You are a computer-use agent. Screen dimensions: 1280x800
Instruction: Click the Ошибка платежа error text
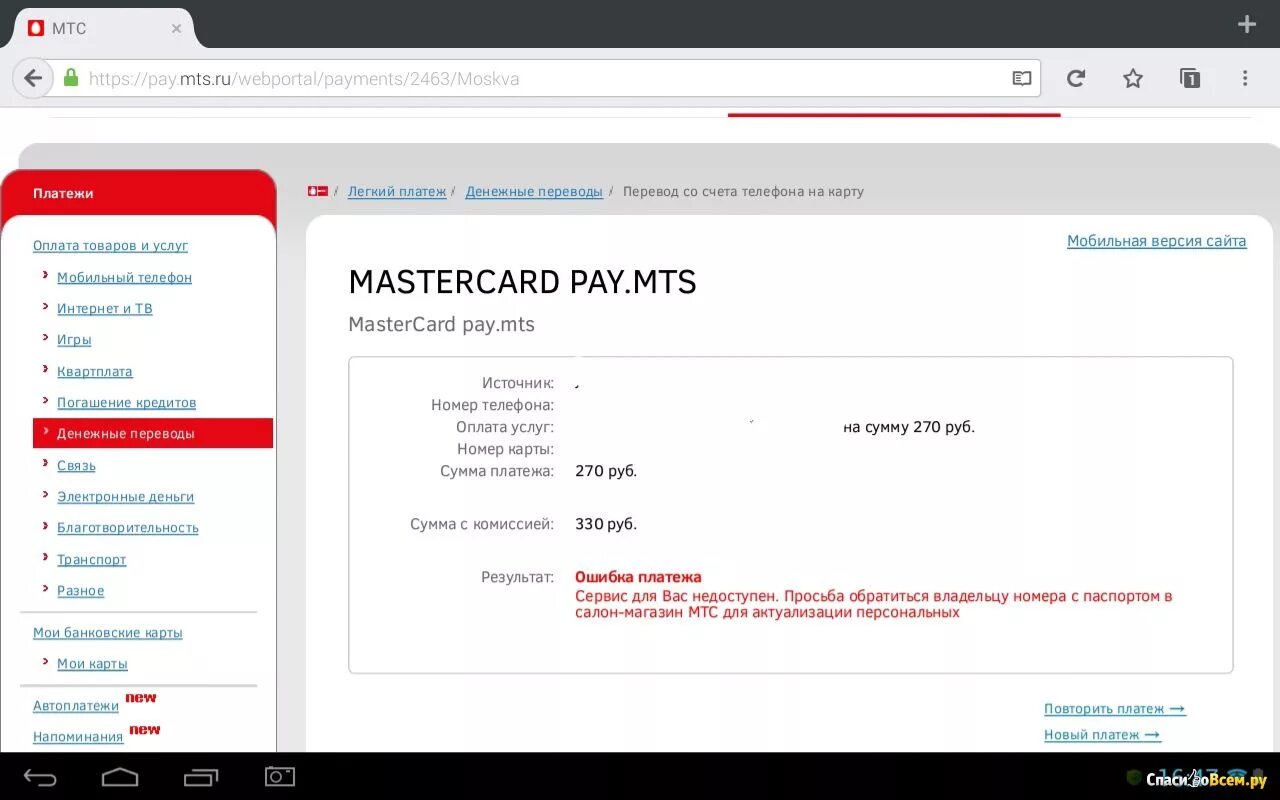click(638, 577)
